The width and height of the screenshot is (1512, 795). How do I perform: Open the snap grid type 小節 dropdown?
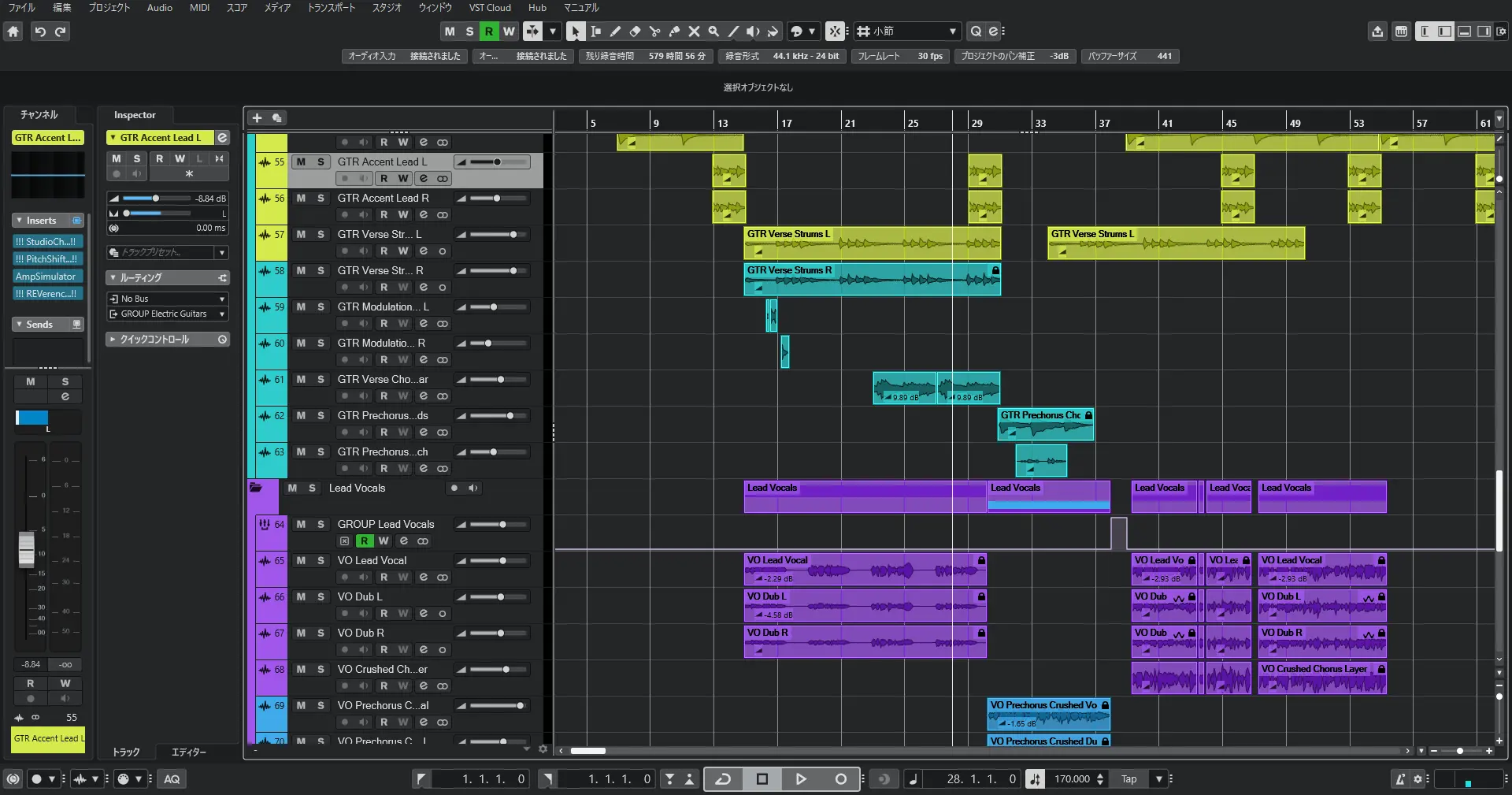[908, 32]
